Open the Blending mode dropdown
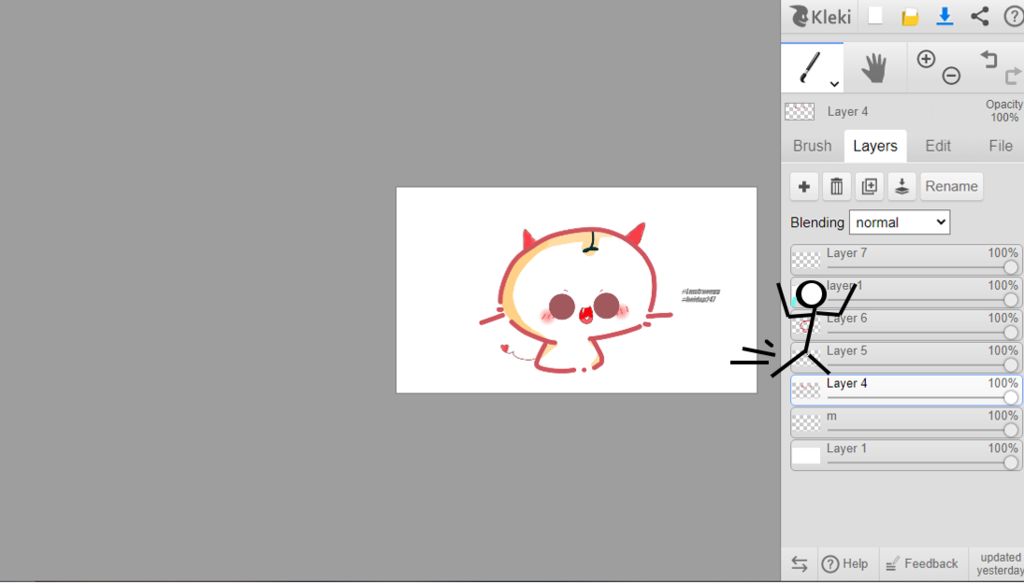This screenshot has width=1024, height=584. [899, 223]
